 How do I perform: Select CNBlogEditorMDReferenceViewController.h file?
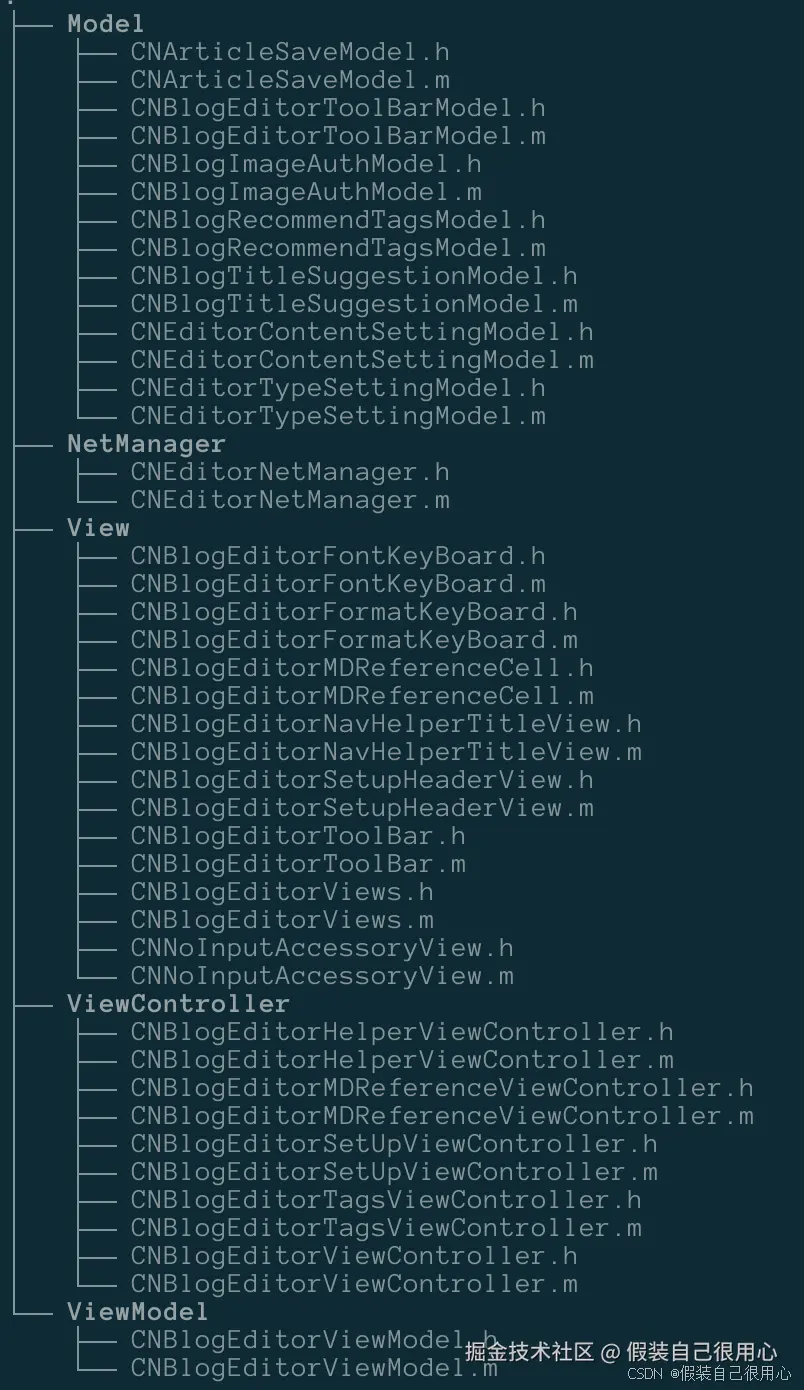pos(441,1087)
